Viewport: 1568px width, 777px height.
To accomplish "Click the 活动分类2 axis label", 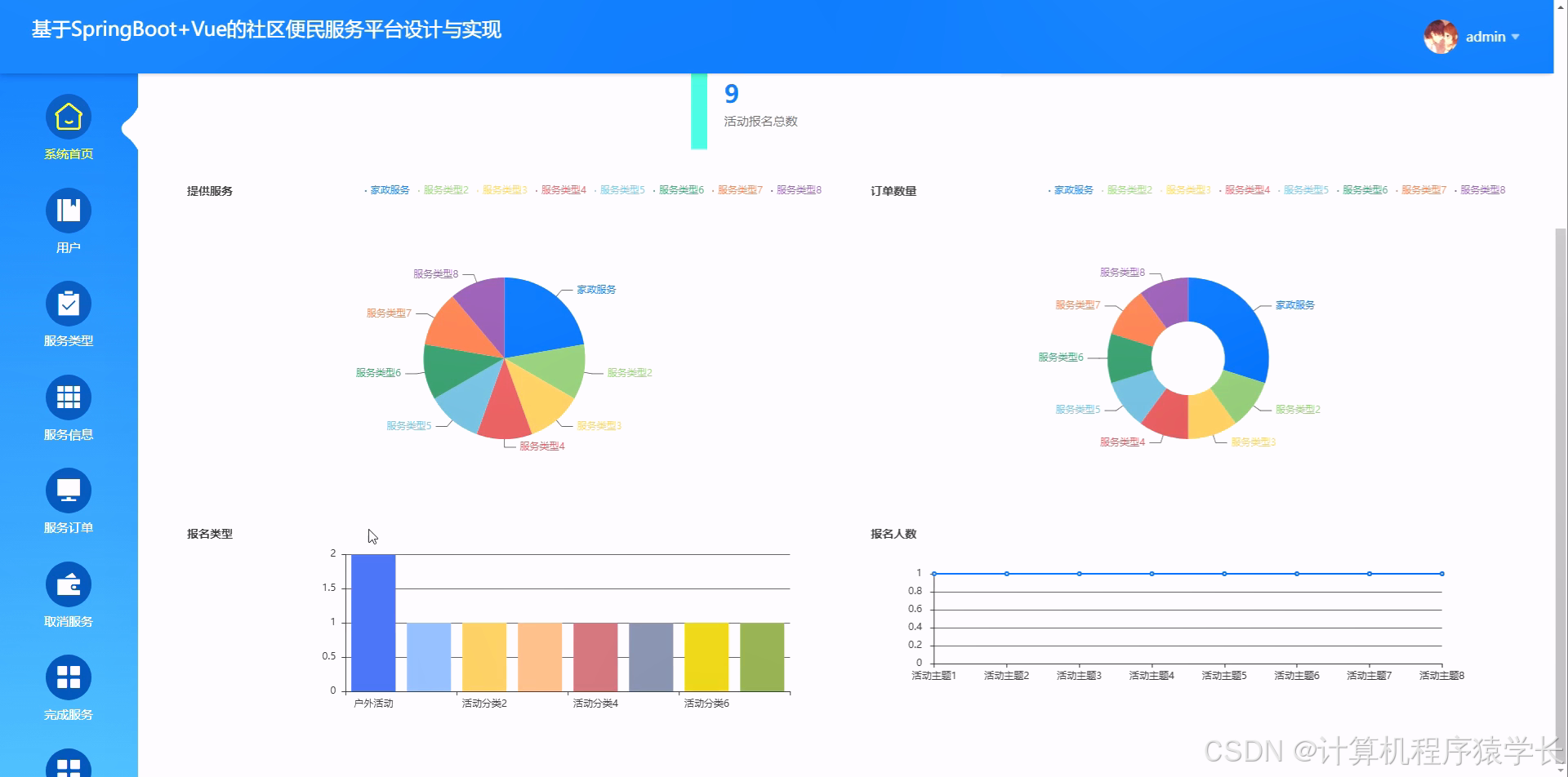I will (x=484, y=704).
